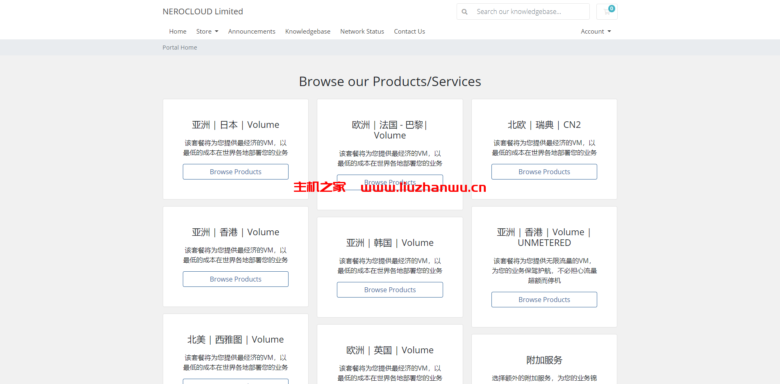
Task: Click the 北美 | 西雅图 | Volume heading
Action: [236, 340]
